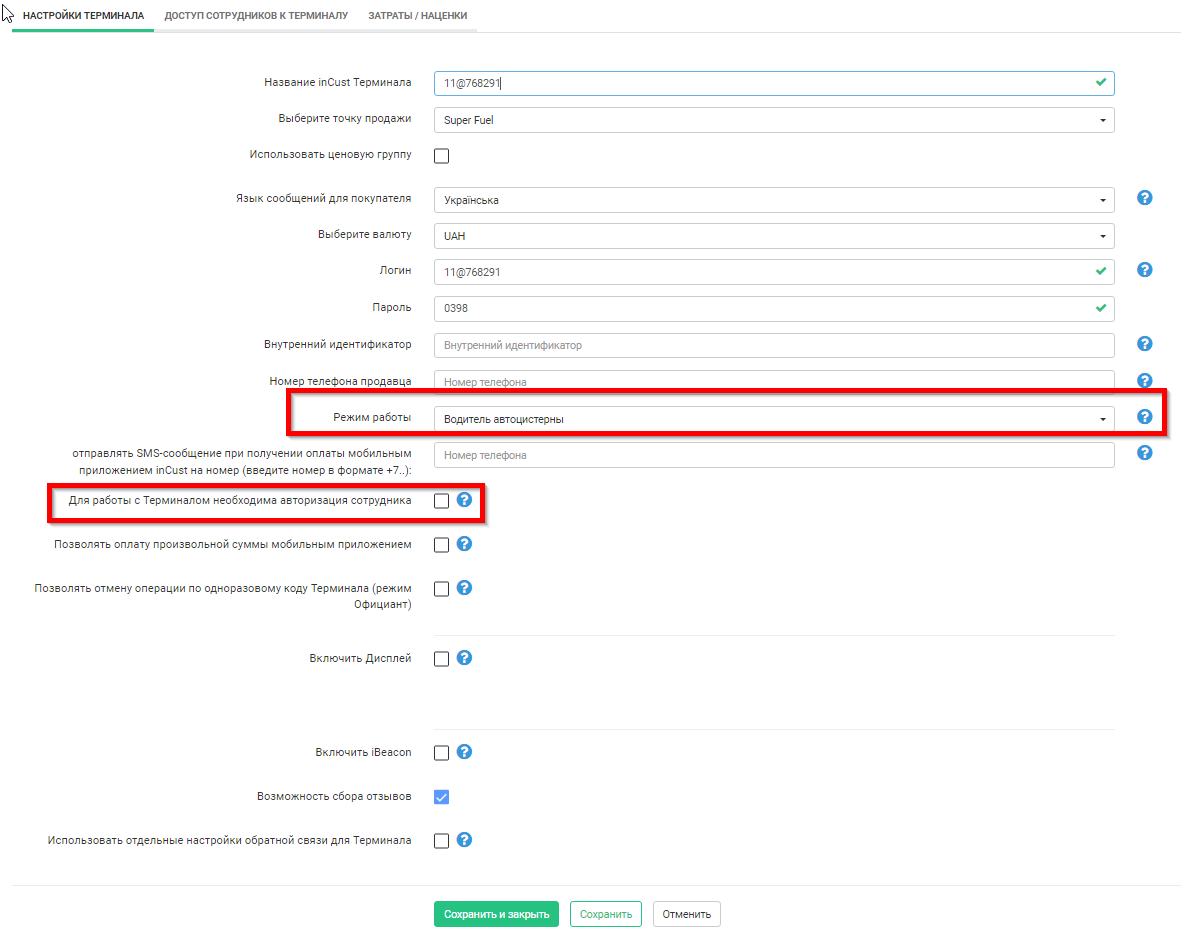Open help for Включить Дисплей option

pyautogui.click(x=464, y=658)
